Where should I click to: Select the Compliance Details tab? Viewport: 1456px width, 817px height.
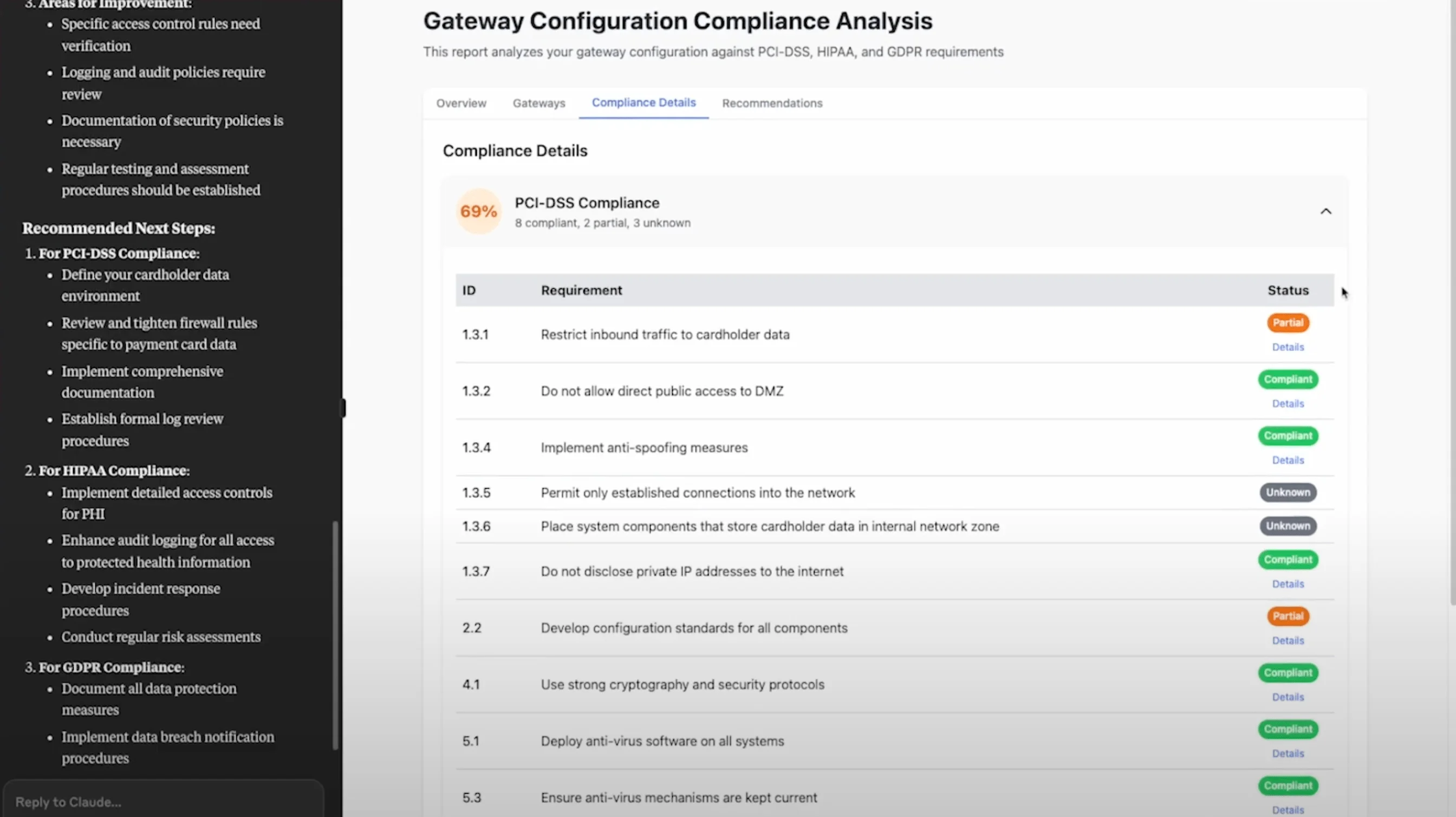pyautogui.click(x=643, y=103)
